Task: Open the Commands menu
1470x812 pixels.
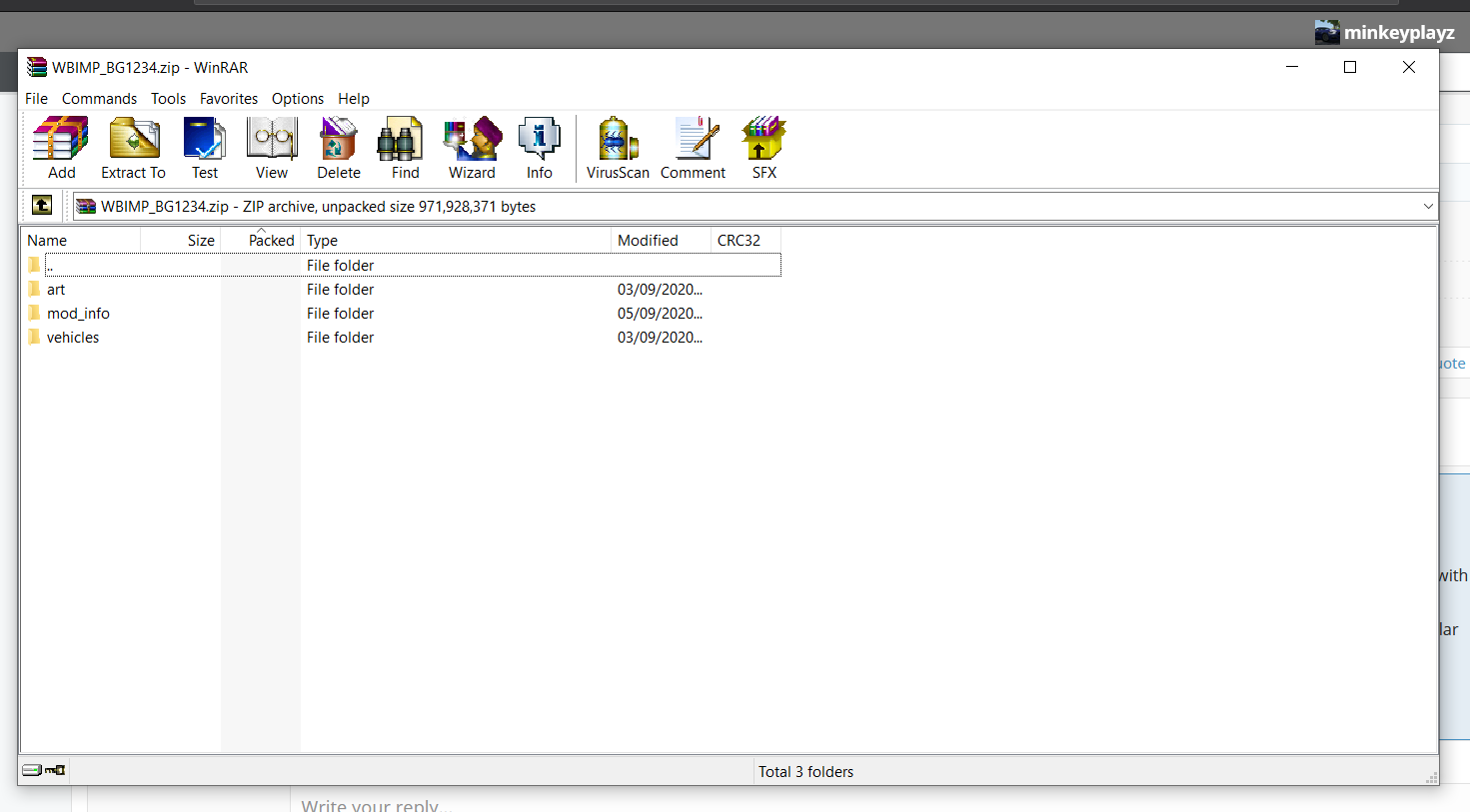Action: 99,98
